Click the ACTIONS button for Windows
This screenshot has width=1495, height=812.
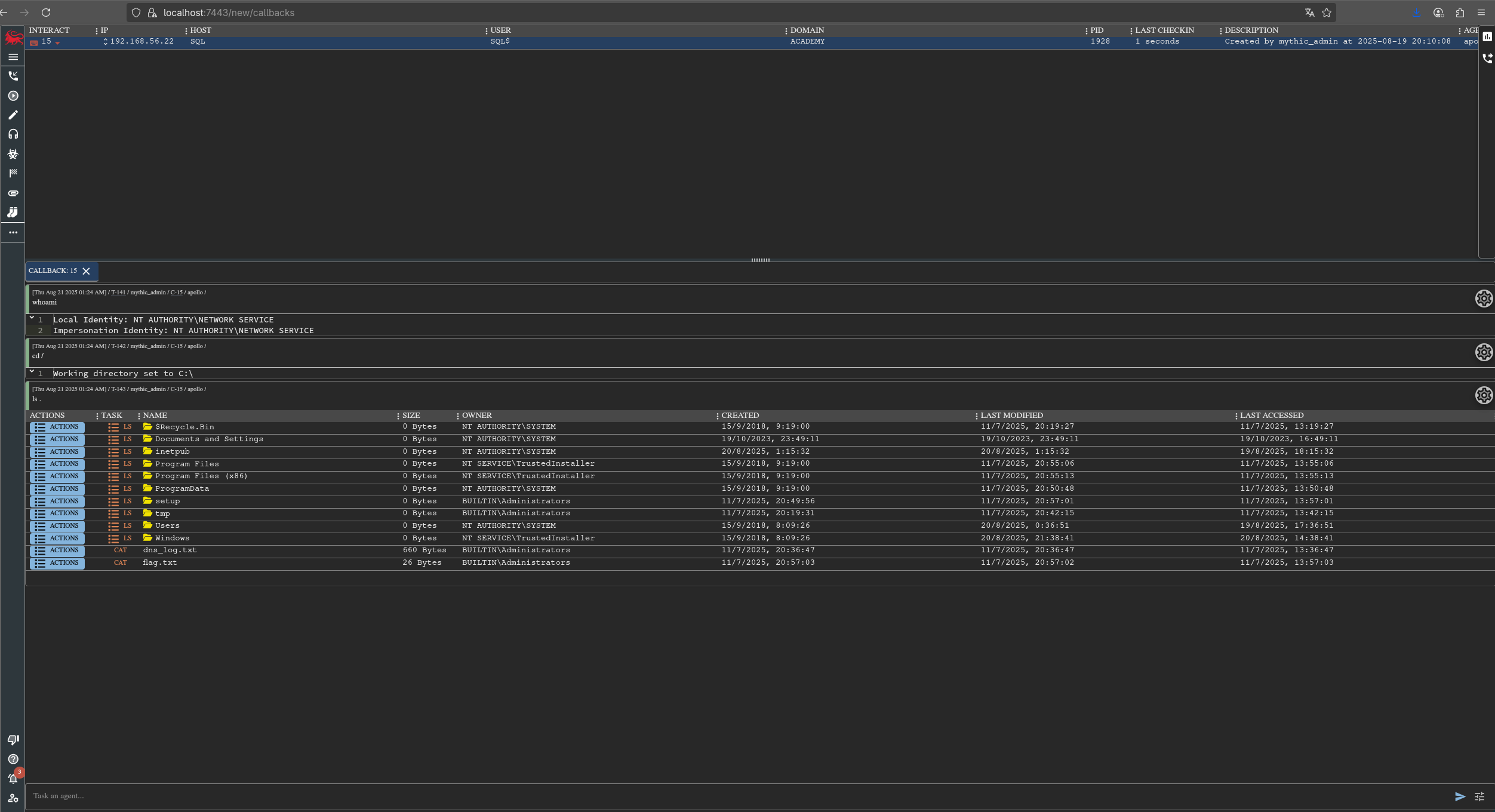coord(57,539)
